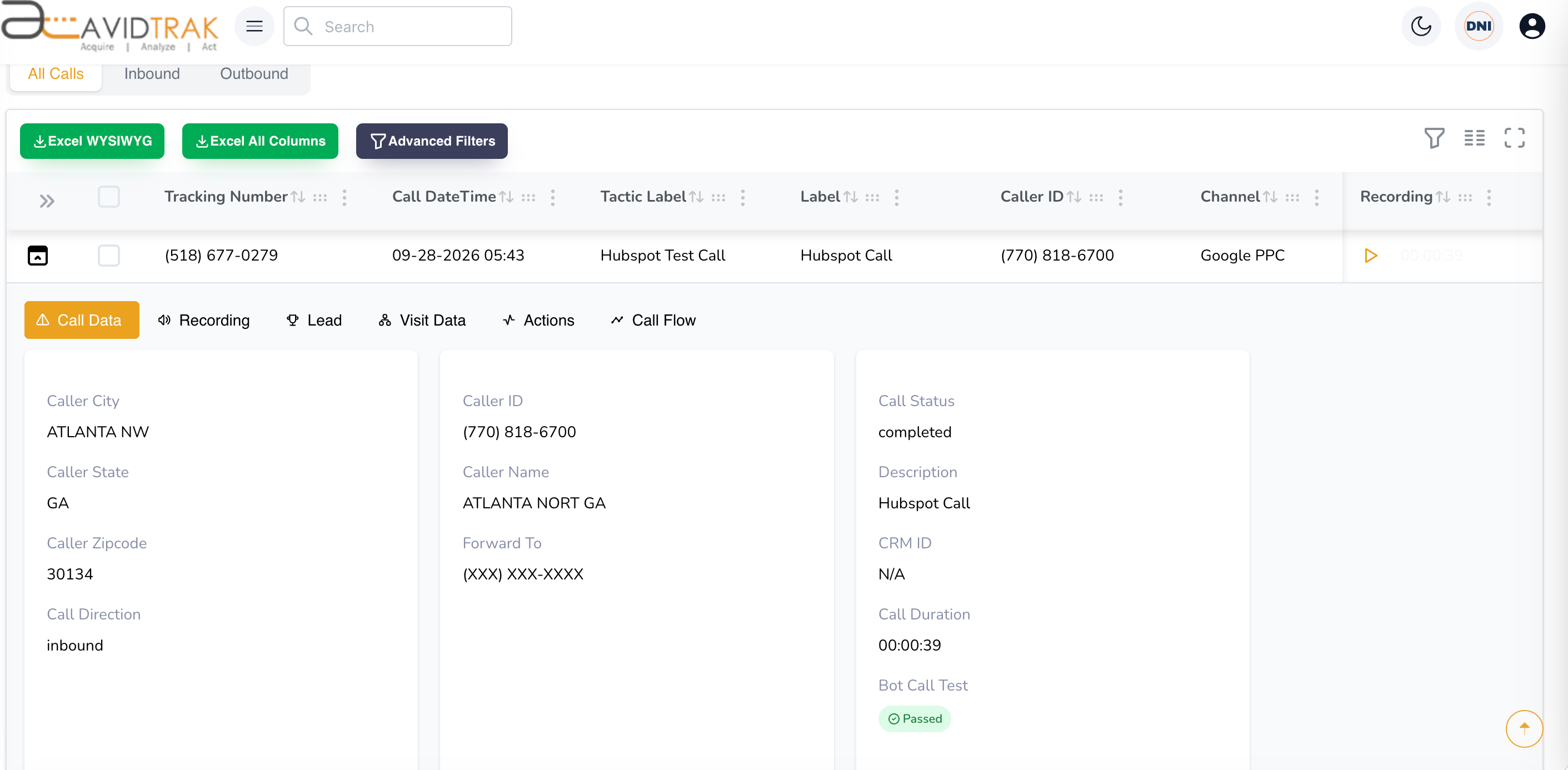Switch to Outbound tab
Viewport: 1568px width, 770px height.
[254, 74]
